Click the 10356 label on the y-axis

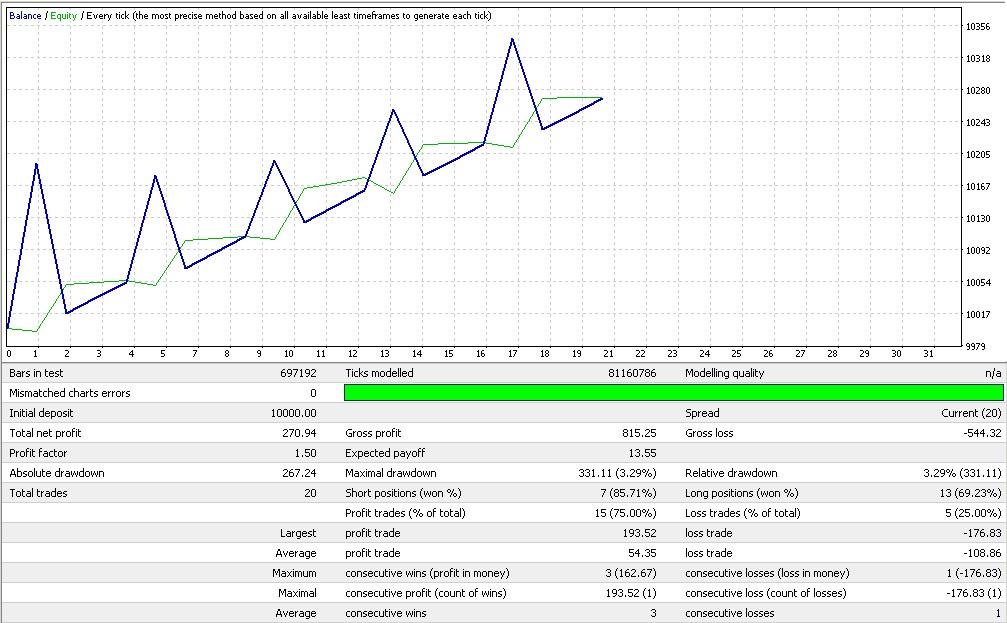pyautogui.click(x=978, y=27)
